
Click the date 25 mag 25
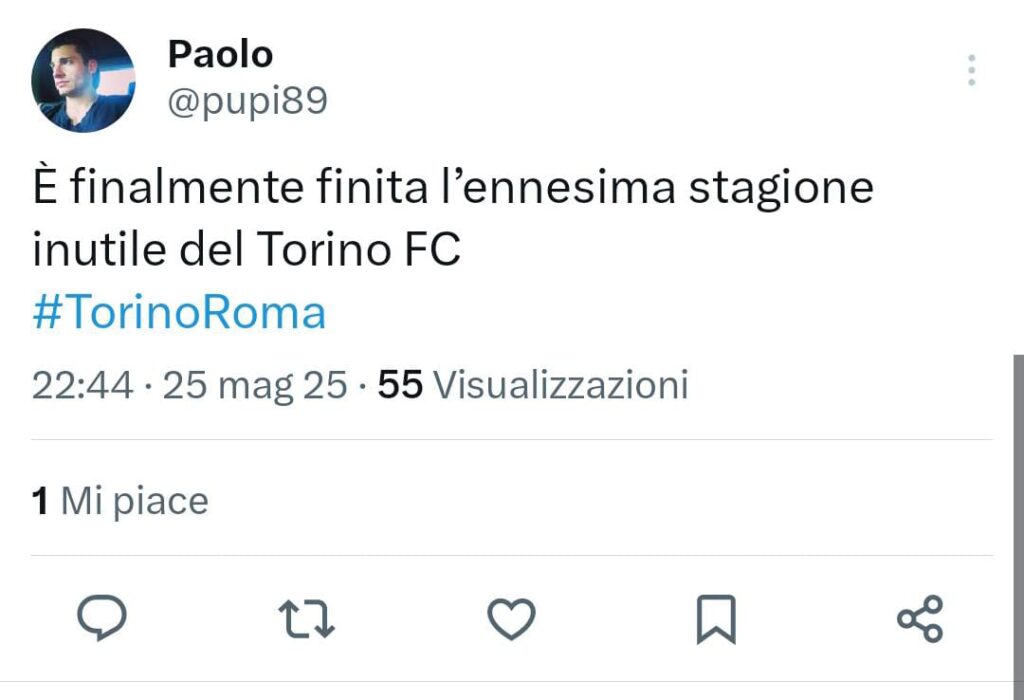click(255, 385)
